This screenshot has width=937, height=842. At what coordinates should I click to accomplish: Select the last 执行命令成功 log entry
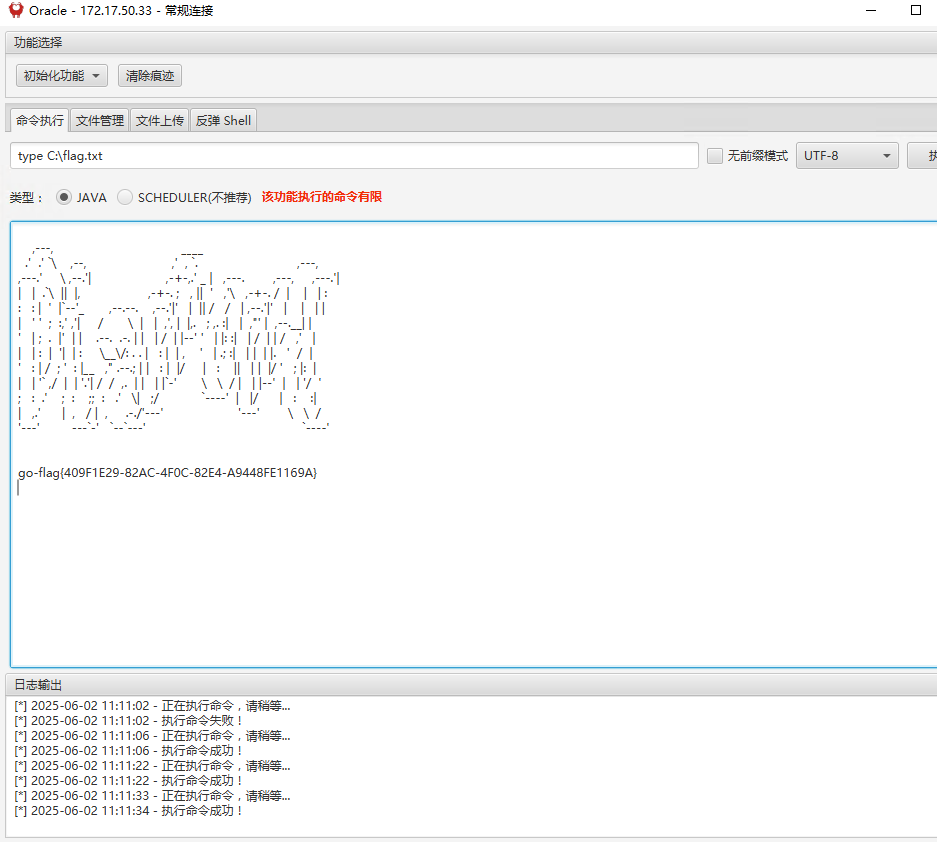130,811
